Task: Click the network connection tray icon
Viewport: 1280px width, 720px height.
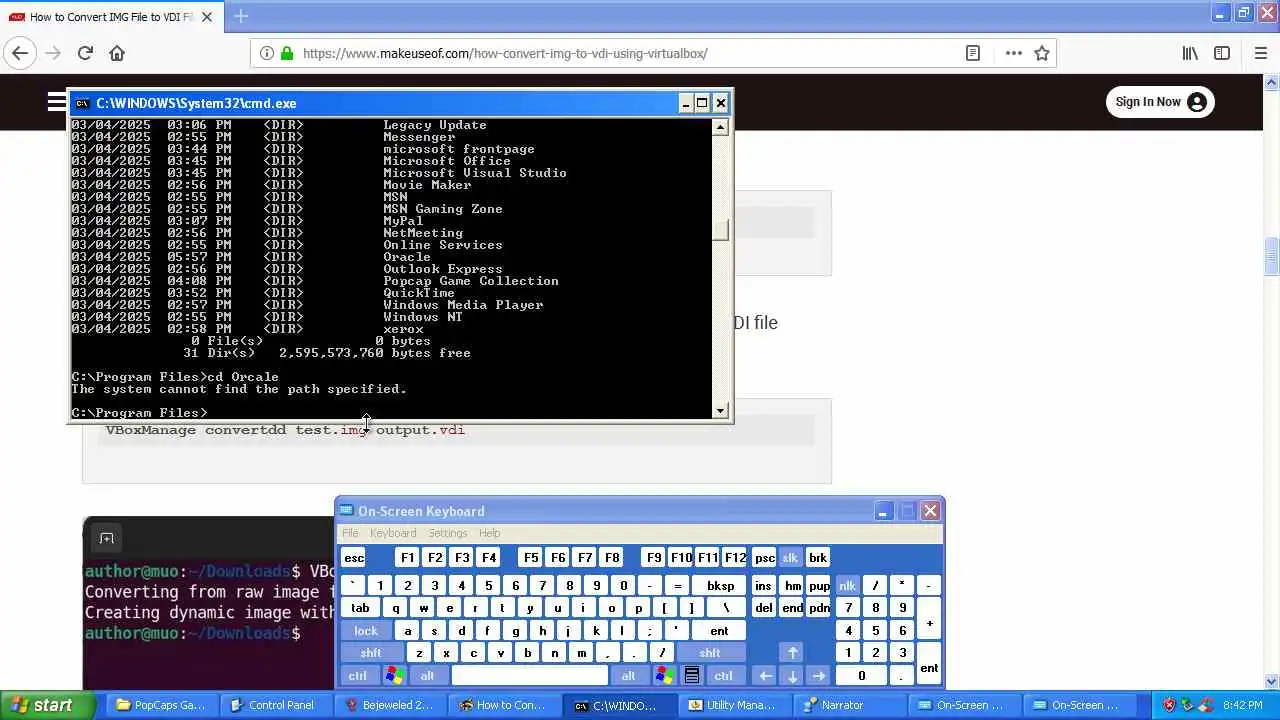Action: [x=1205, y=705]
